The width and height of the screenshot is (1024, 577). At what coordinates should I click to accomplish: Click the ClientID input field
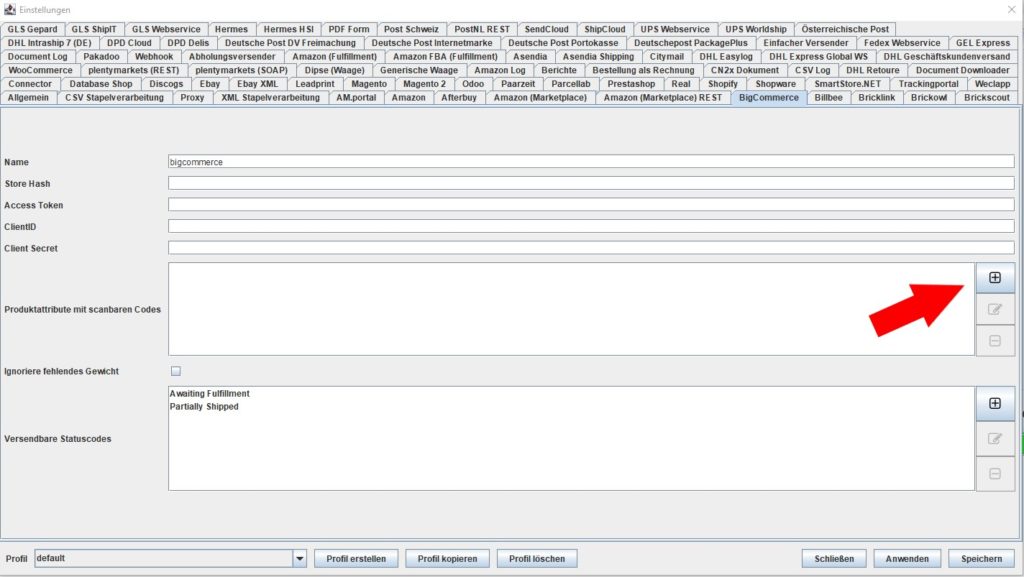pyautogui.click(x=591, y=226)
